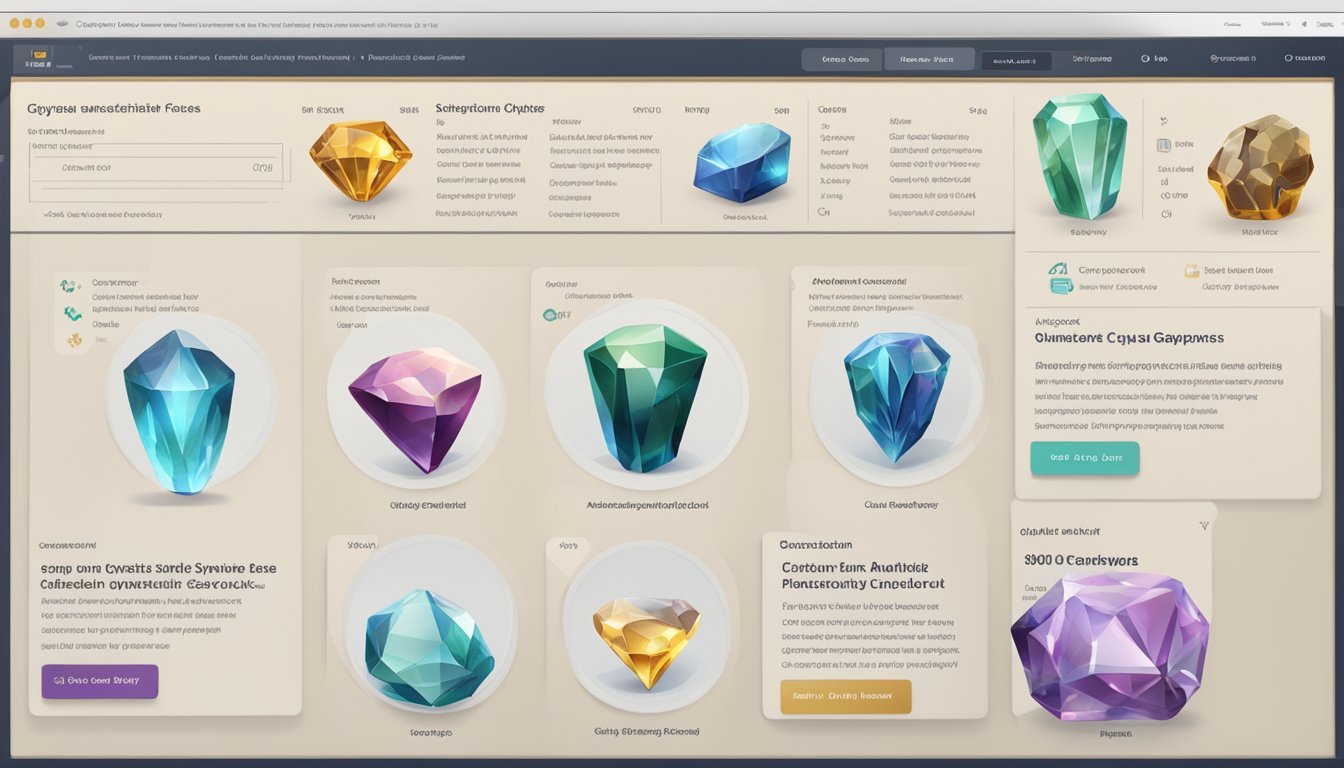
Task: Click the orange logo badge in the dark header
Action: pyautogui.click(x=39, y=56)
